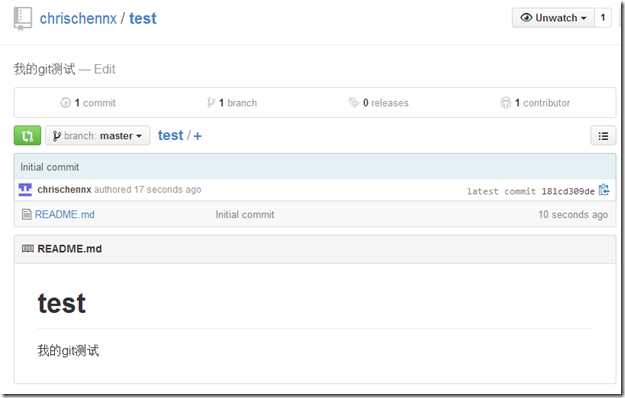
Task: Click the list view icon button
Action: click(603, 136)
